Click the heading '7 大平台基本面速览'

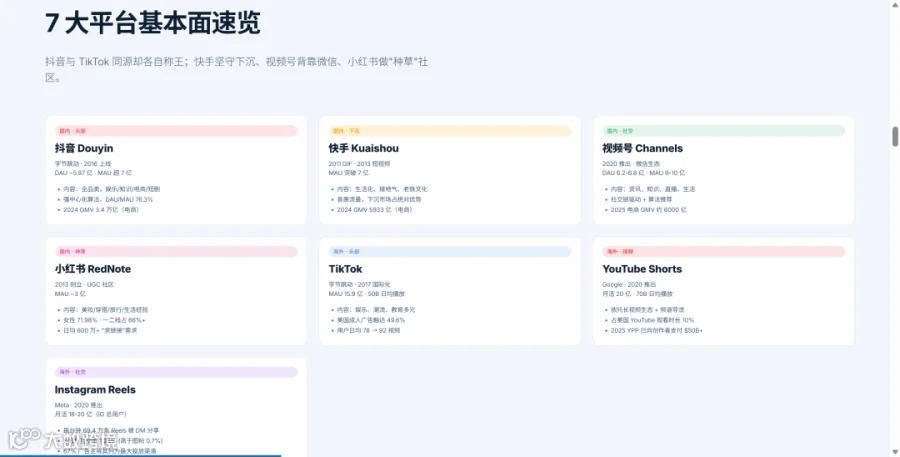coord(153,23)
